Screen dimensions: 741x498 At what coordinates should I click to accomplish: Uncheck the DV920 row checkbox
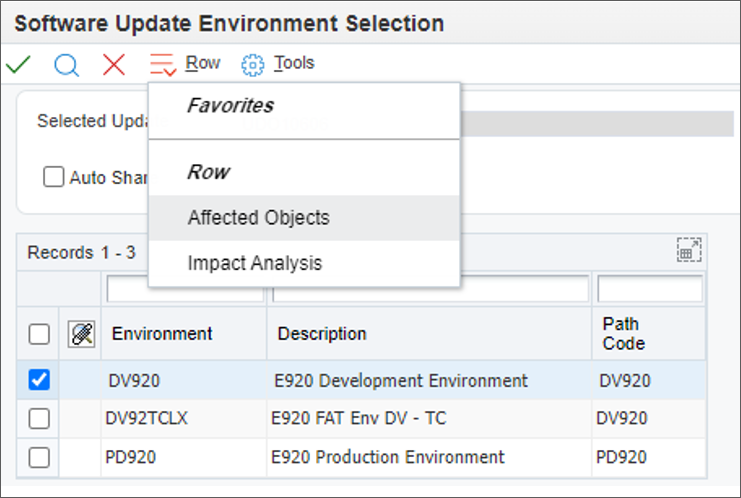39,380
